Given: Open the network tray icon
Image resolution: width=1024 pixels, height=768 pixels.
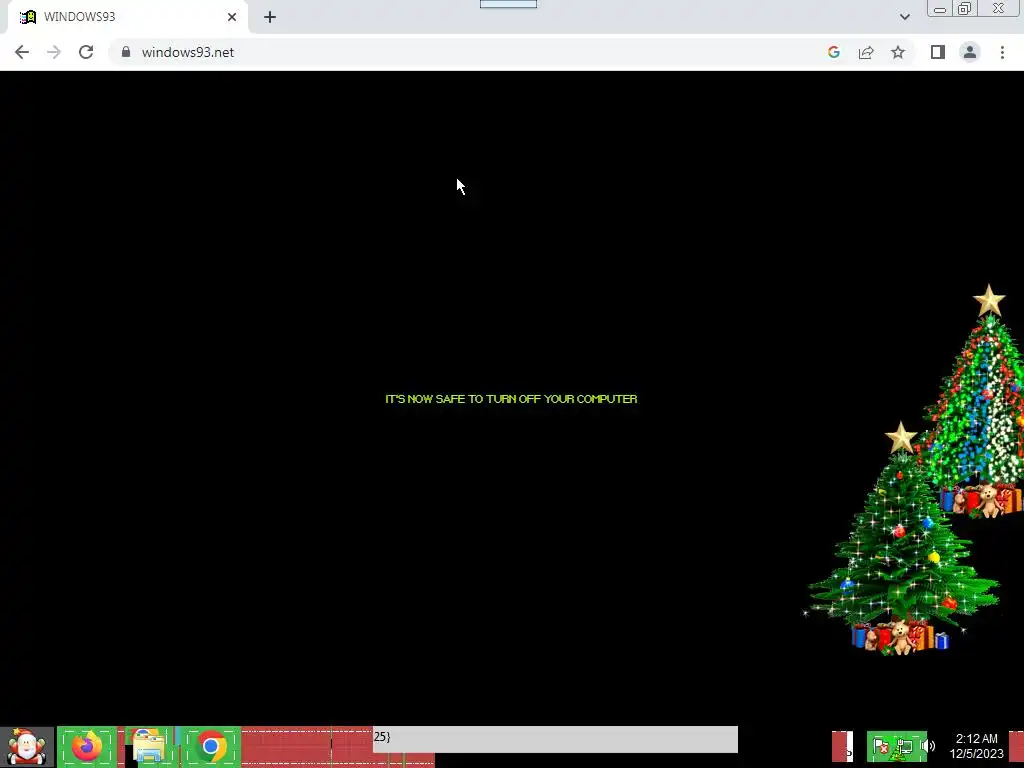Looking at the screenshot, I should (904, 746).
